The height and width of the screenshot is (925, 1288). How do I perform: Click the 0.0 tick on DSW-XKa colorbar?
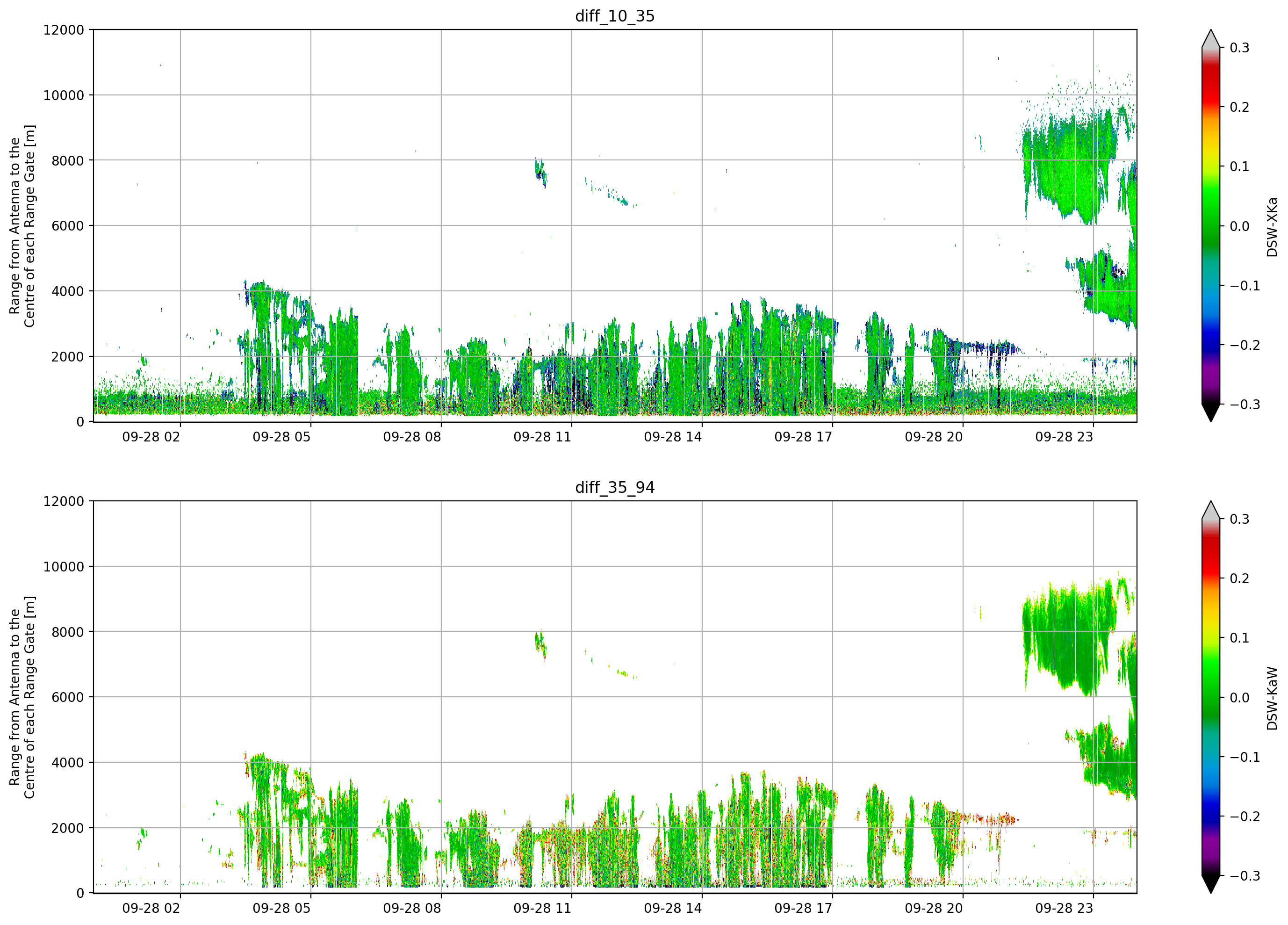click(1240, 226)
